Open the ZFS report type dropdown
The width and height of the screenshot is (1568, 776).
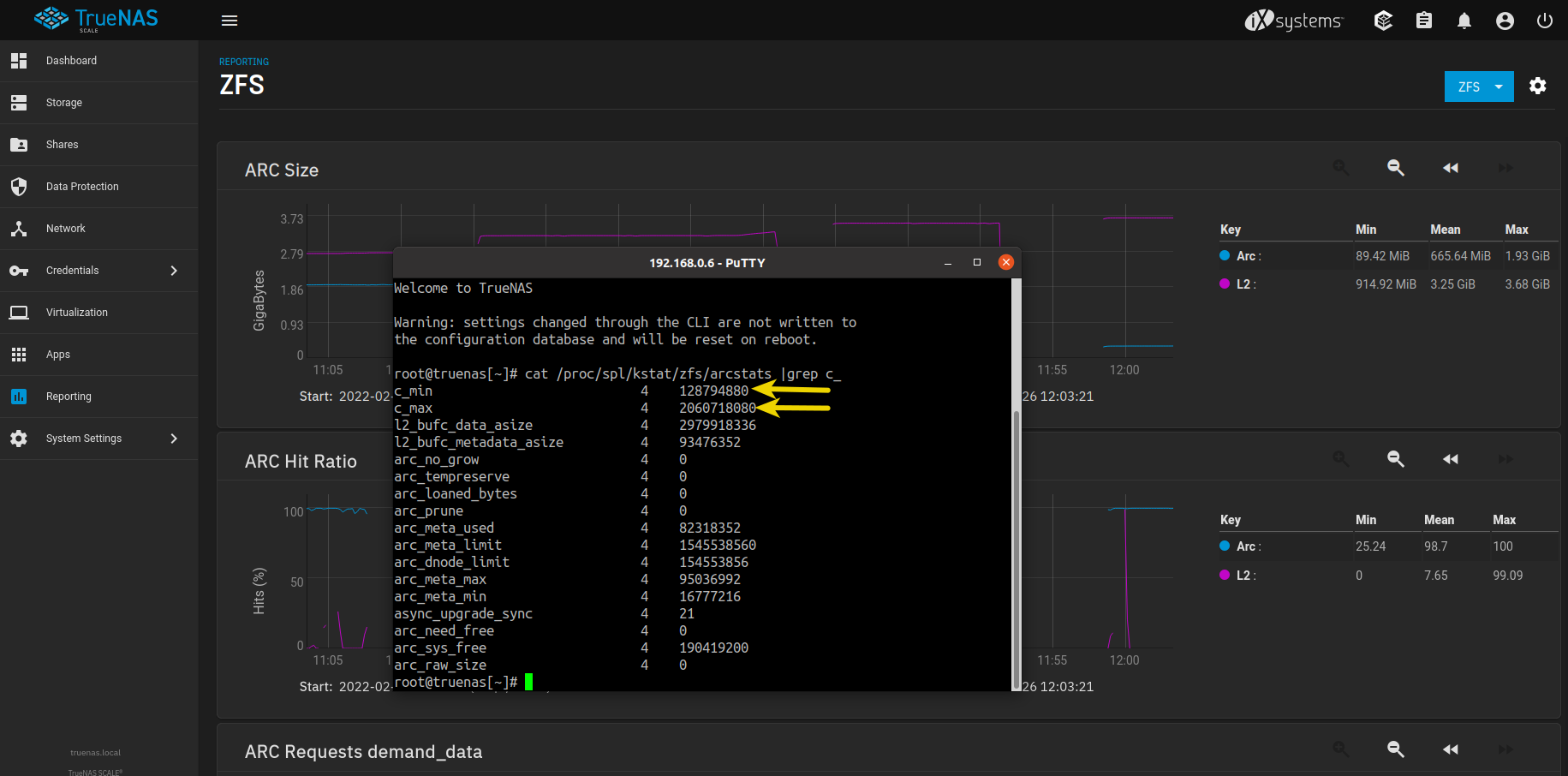tap(1479, 87)
